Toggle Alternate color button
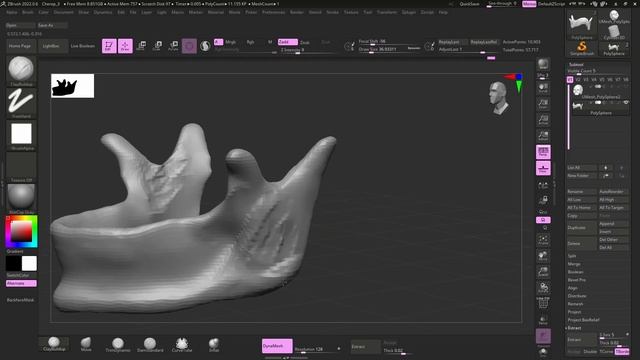The image size is (640, 360). point(21,283)
